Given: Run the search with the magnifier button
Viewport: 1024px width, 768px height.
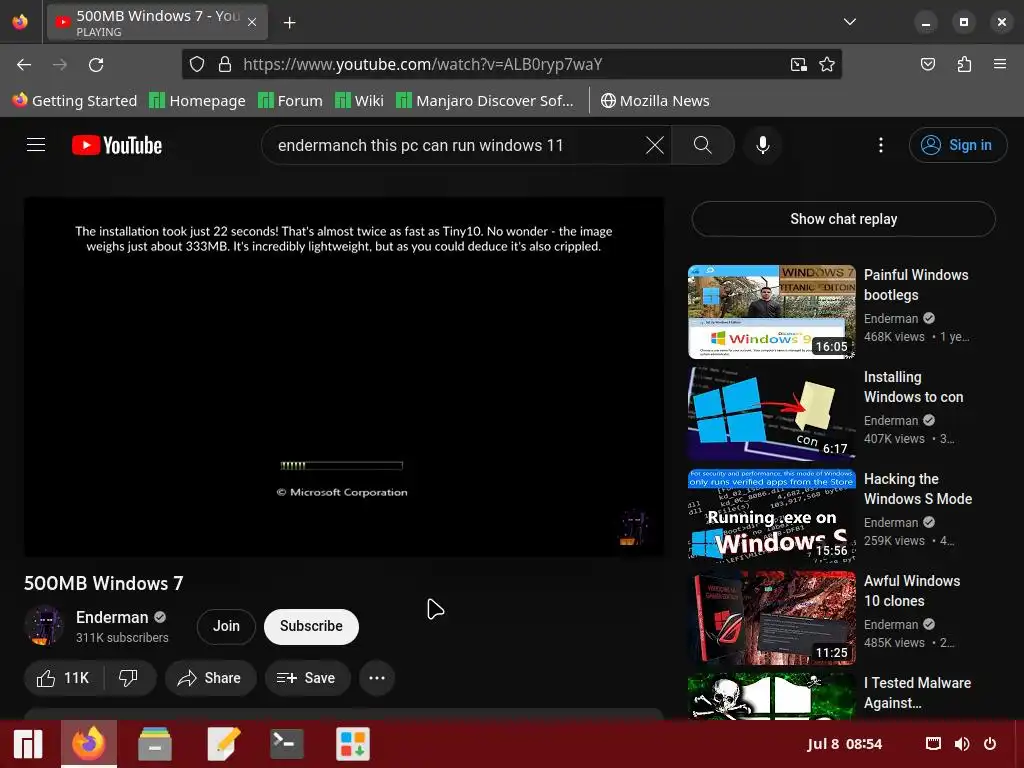Looking at the screenshot, I should tap(703, 145).
